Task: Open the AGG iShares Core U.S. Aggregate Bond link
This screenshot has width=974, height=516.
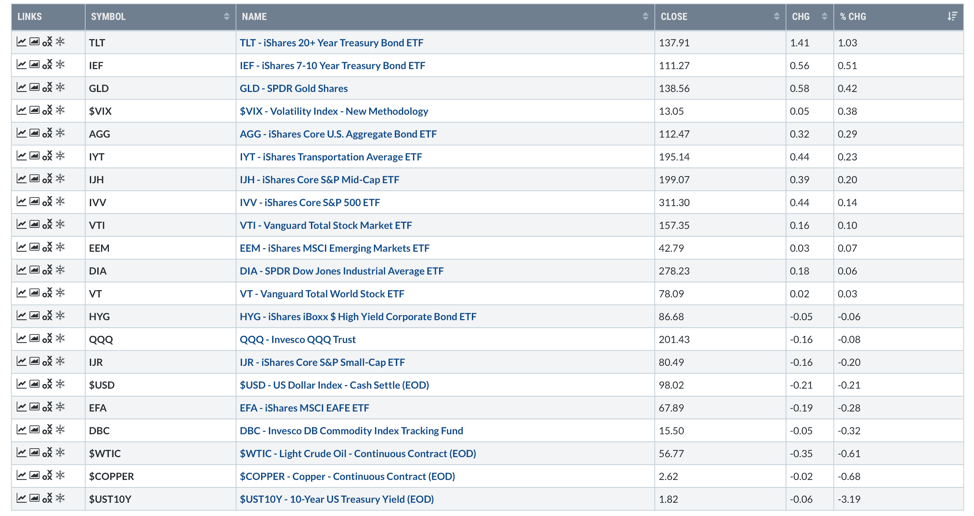Action: coord(338,134)
